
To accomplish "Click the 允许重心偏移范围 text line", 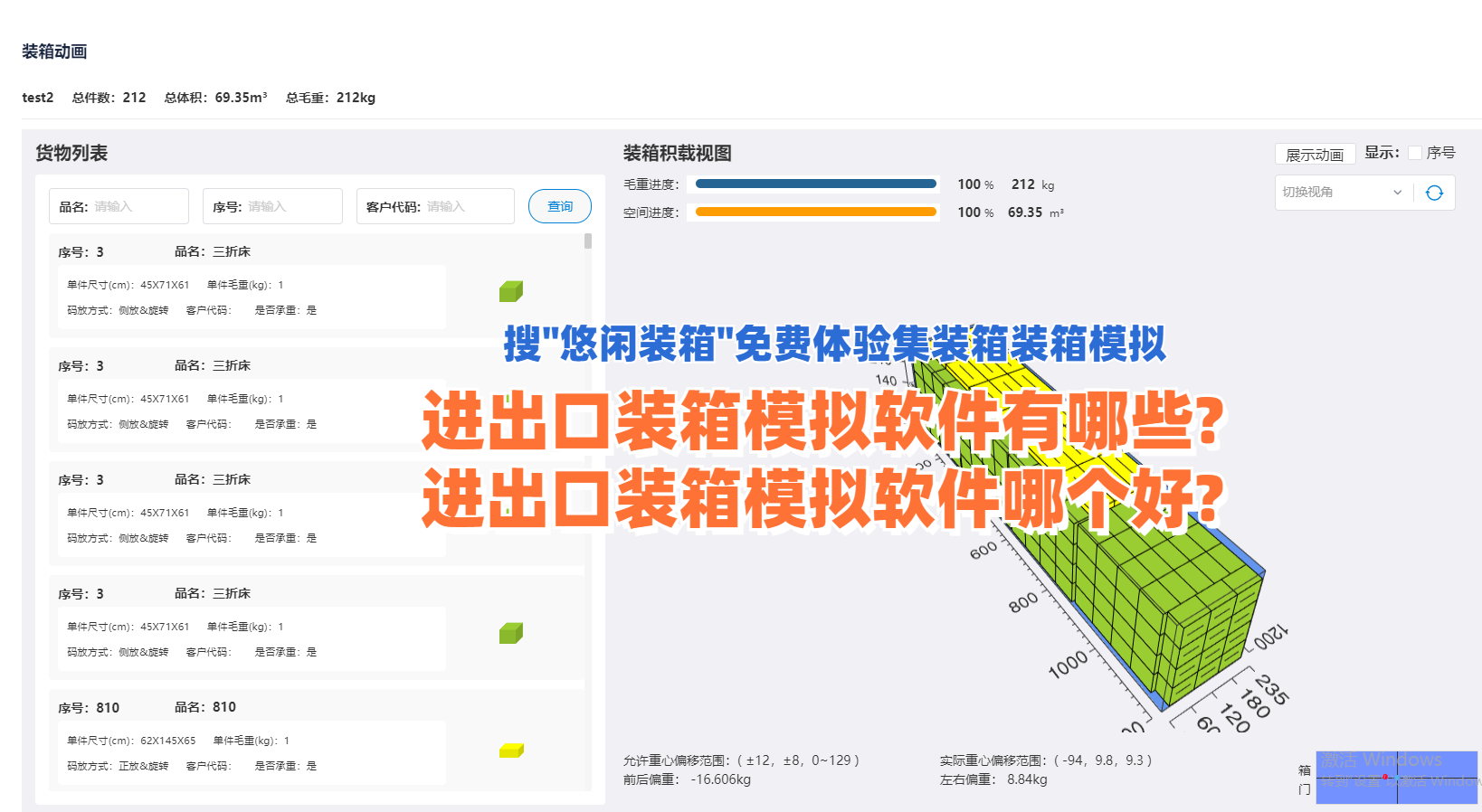I will point(741,760).
